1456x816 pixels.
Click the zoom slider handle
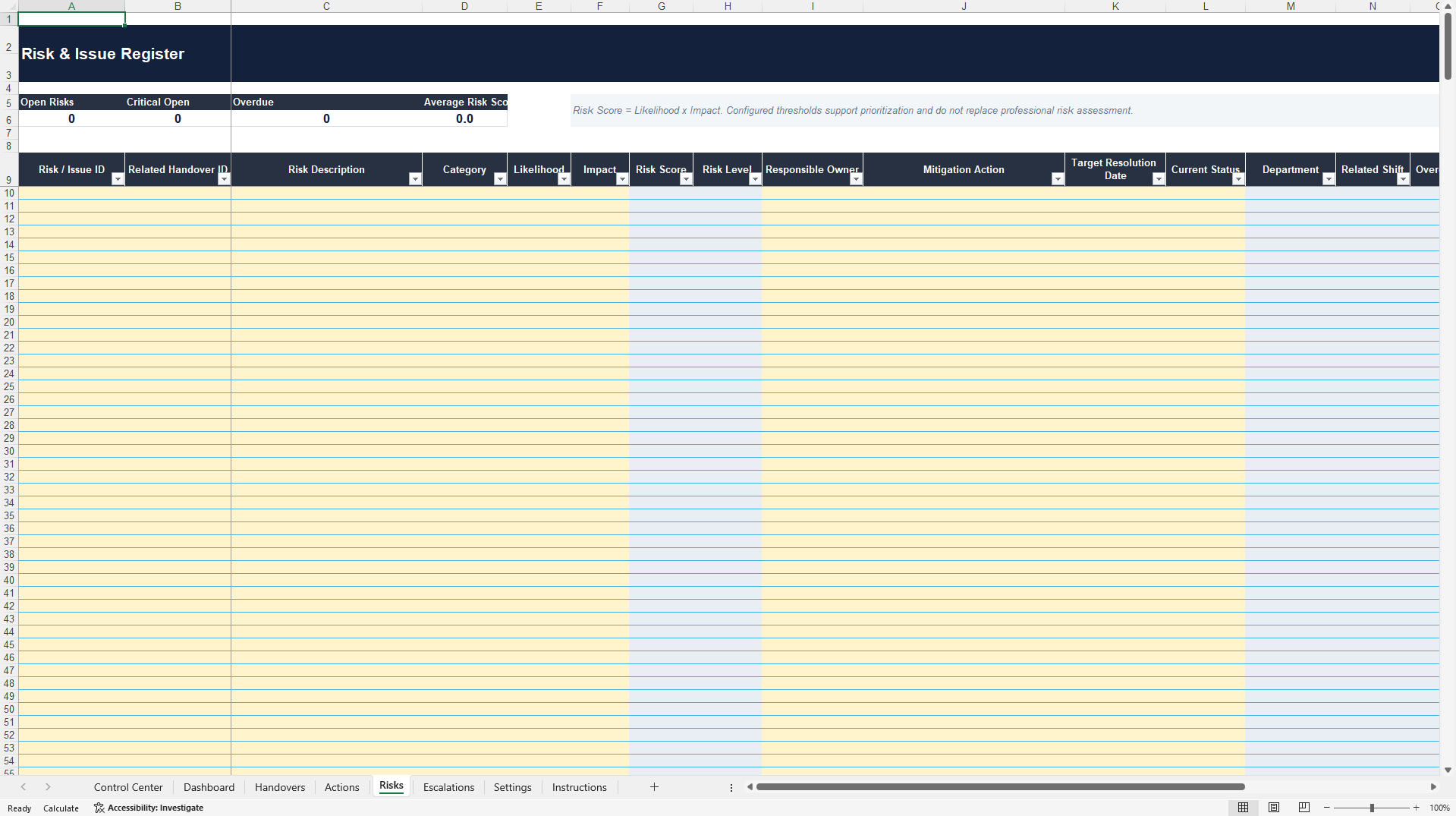pos(1372,808)
